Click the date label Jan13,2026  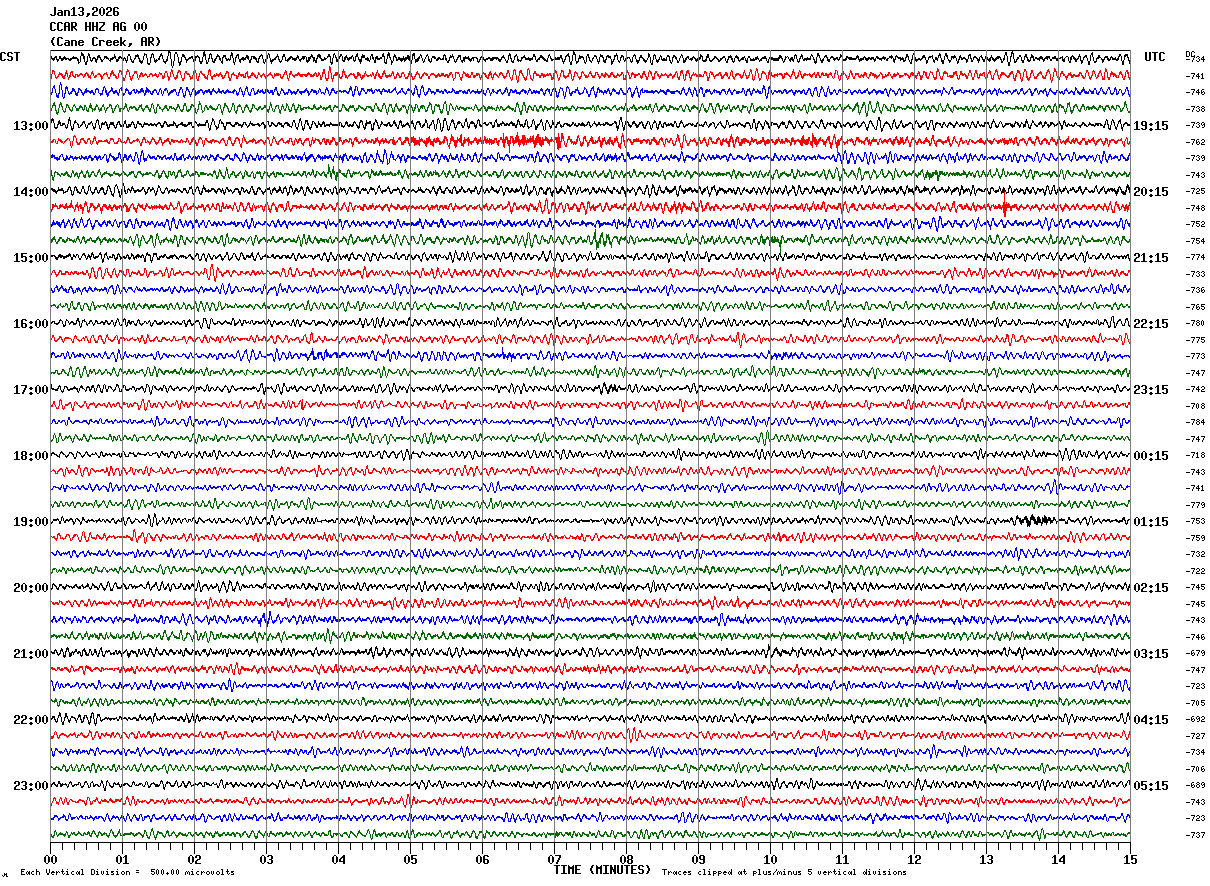84,12
